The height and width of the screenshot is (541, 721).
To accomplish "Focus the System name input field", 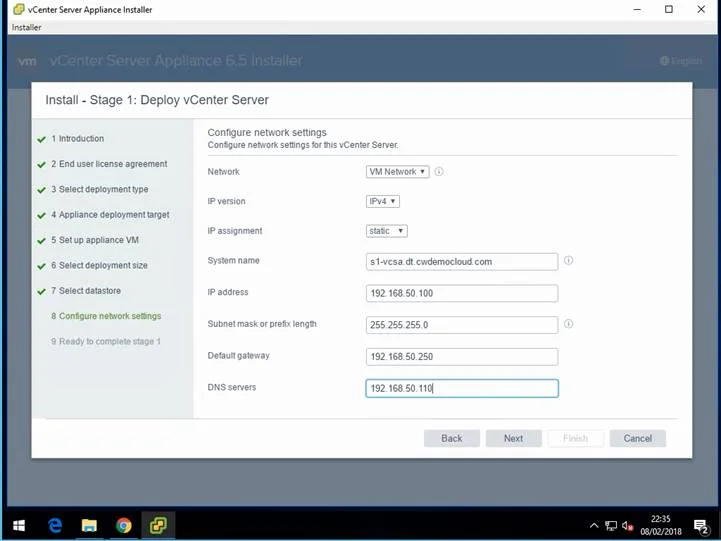I will coord(462,262).
